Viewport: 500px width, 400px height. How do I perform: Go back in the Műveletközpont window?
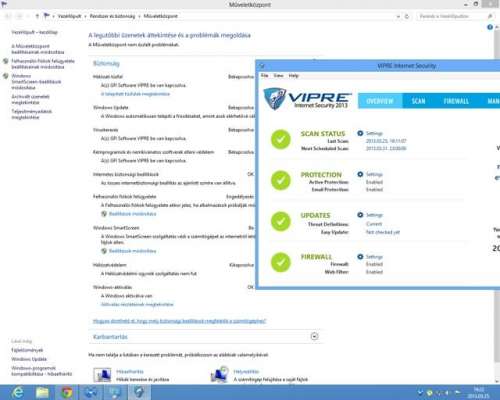8,16
